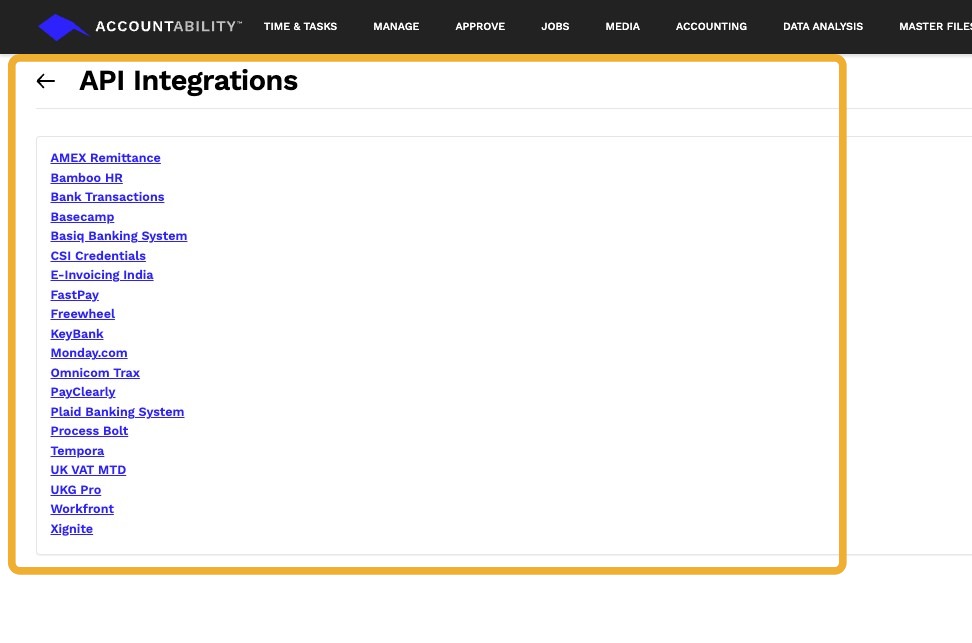Open the Media menu
Image resolution: width=972 pixels, height=643 pixels.
(x=622, y=27)
